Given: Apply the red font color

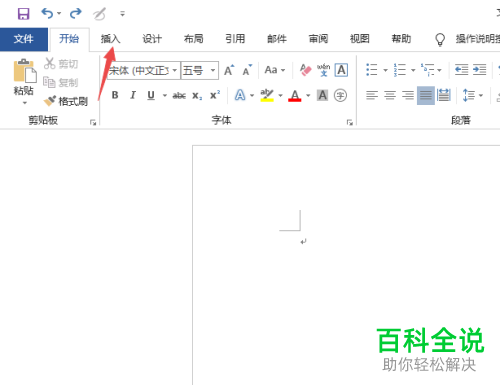Looking at the screenshot, I should (295, 96).
